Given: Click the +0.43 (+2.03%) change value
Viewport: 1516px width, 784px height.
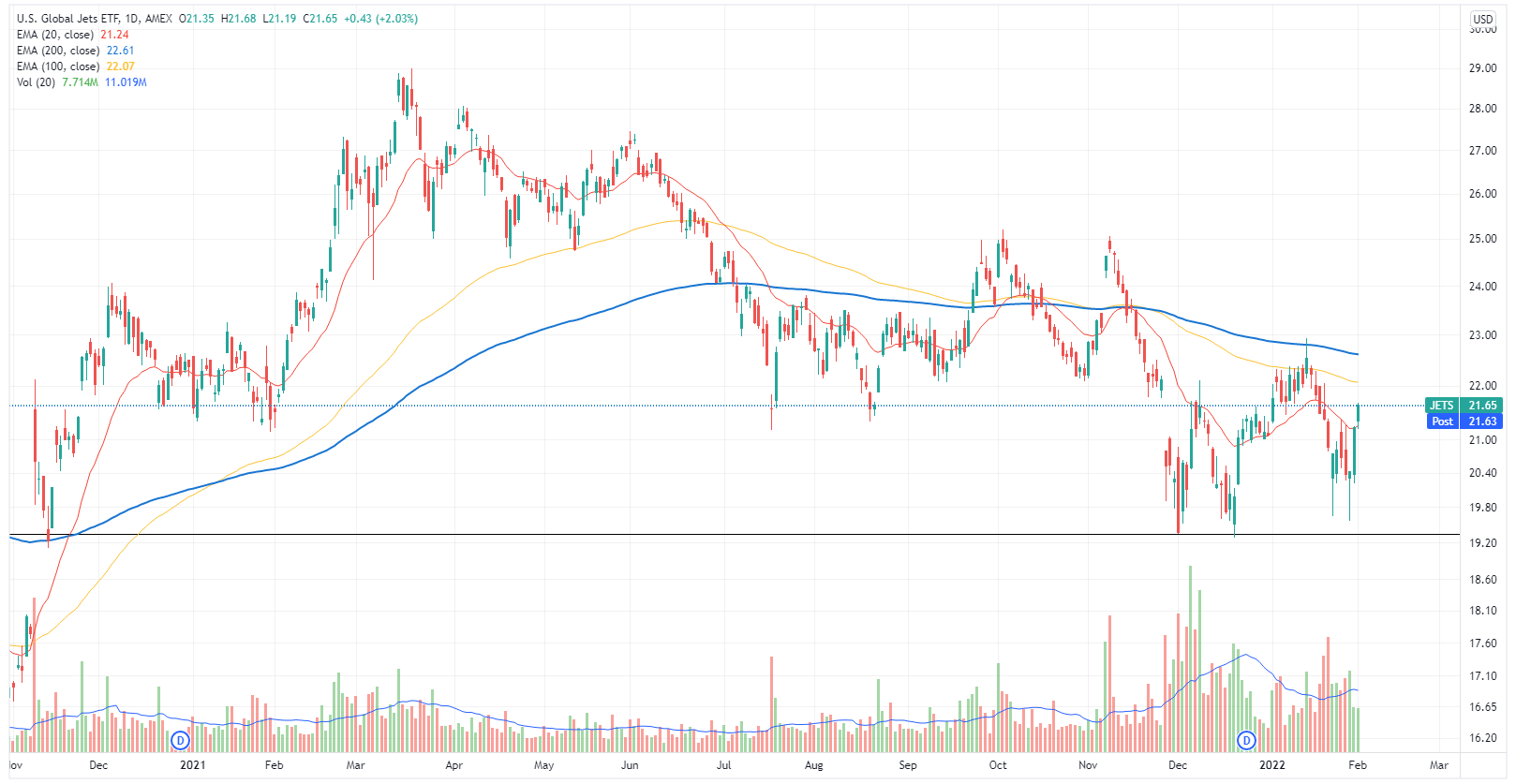Looking at the screenshot, I should point(380,19).
